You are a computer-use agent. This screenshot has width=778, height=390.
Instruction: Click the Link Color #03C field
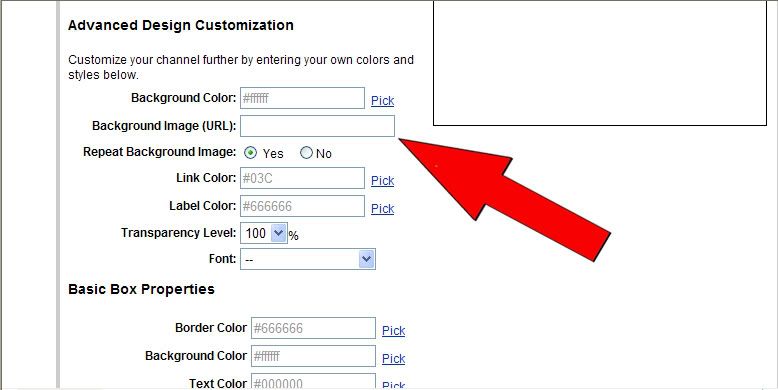[302, 178]
